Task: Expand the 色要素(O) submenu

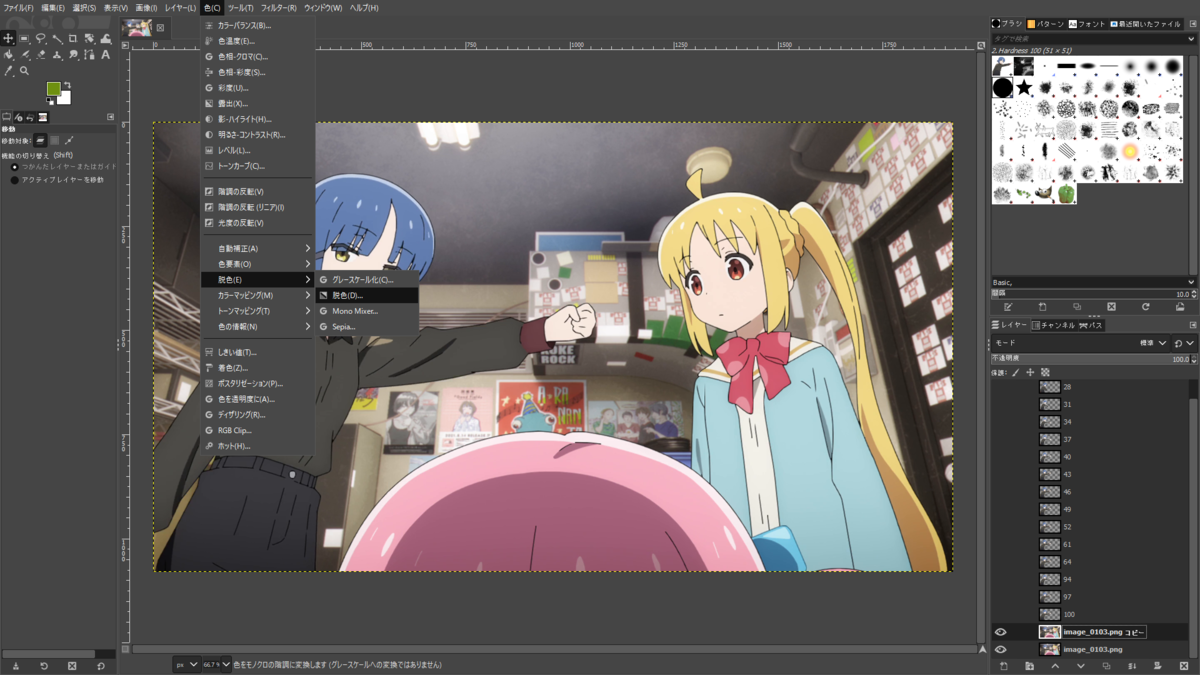Action: [x=258, y=264]
